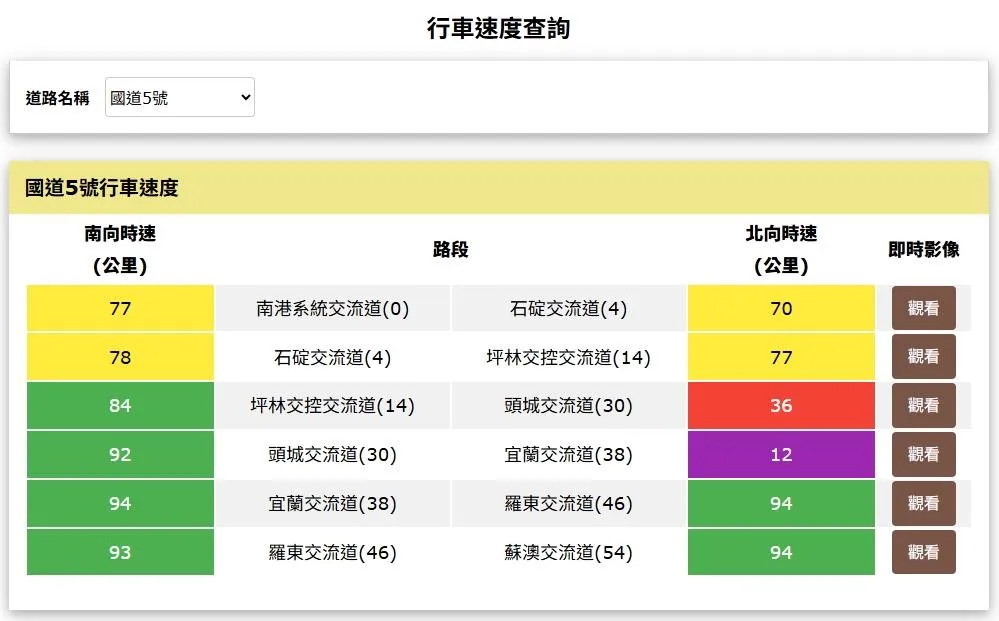Select the red northbound speed cell 36
Screen dimensions: 999x621
(781, 405)
